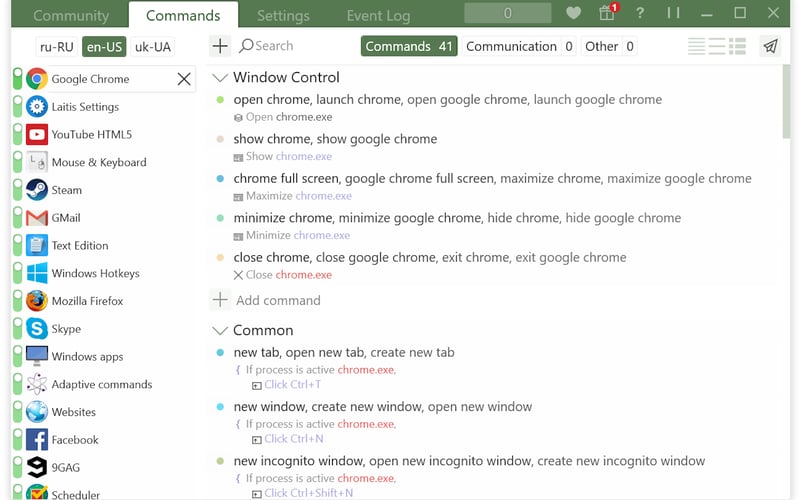Toggle the Steam collection switch

(x=17, y=190)
